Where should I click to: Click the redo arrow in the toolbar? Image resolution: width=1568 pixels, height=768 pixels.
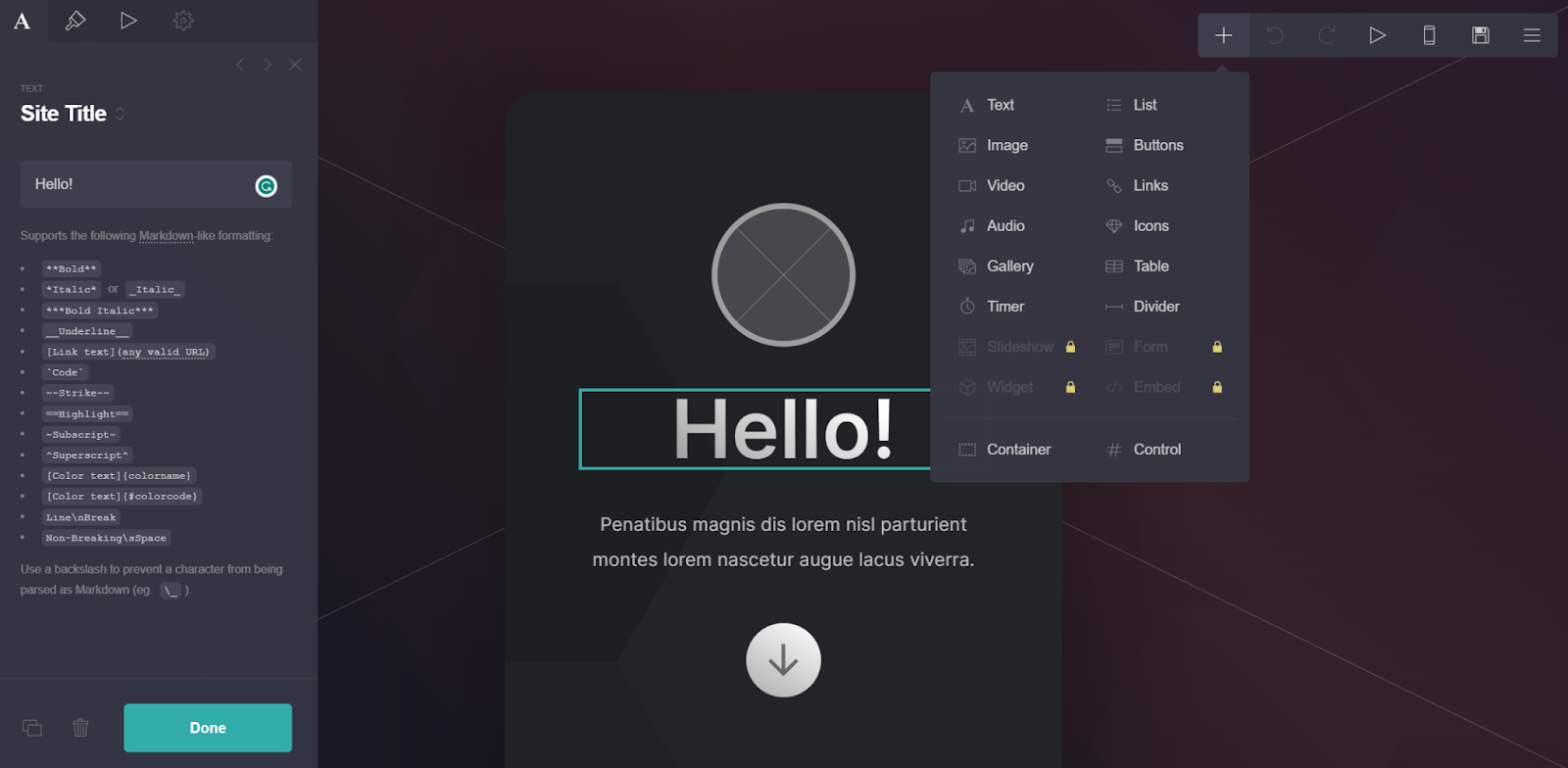(1326, 35)
